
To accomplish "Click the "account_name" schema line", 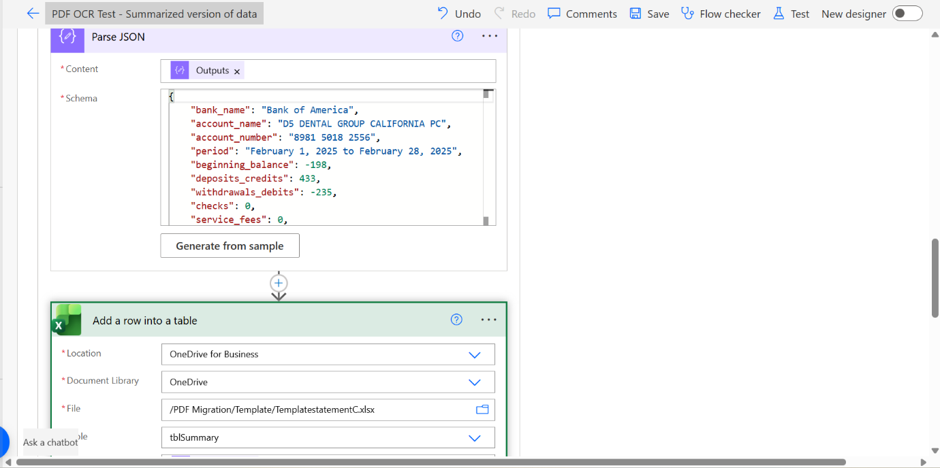I will pos(320,123).
